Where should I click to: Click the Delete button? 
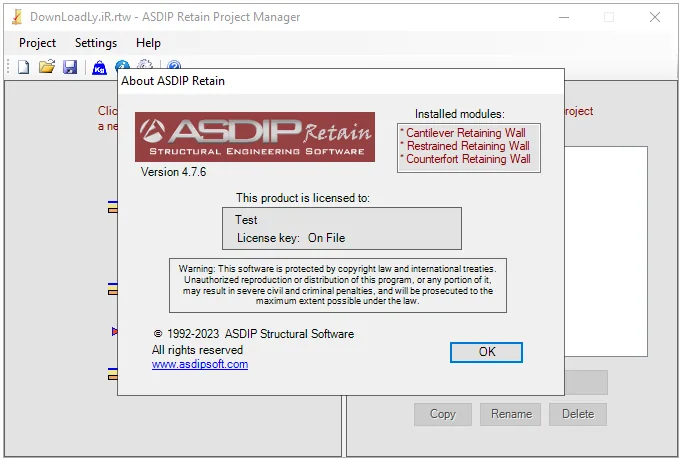(578, 414)
